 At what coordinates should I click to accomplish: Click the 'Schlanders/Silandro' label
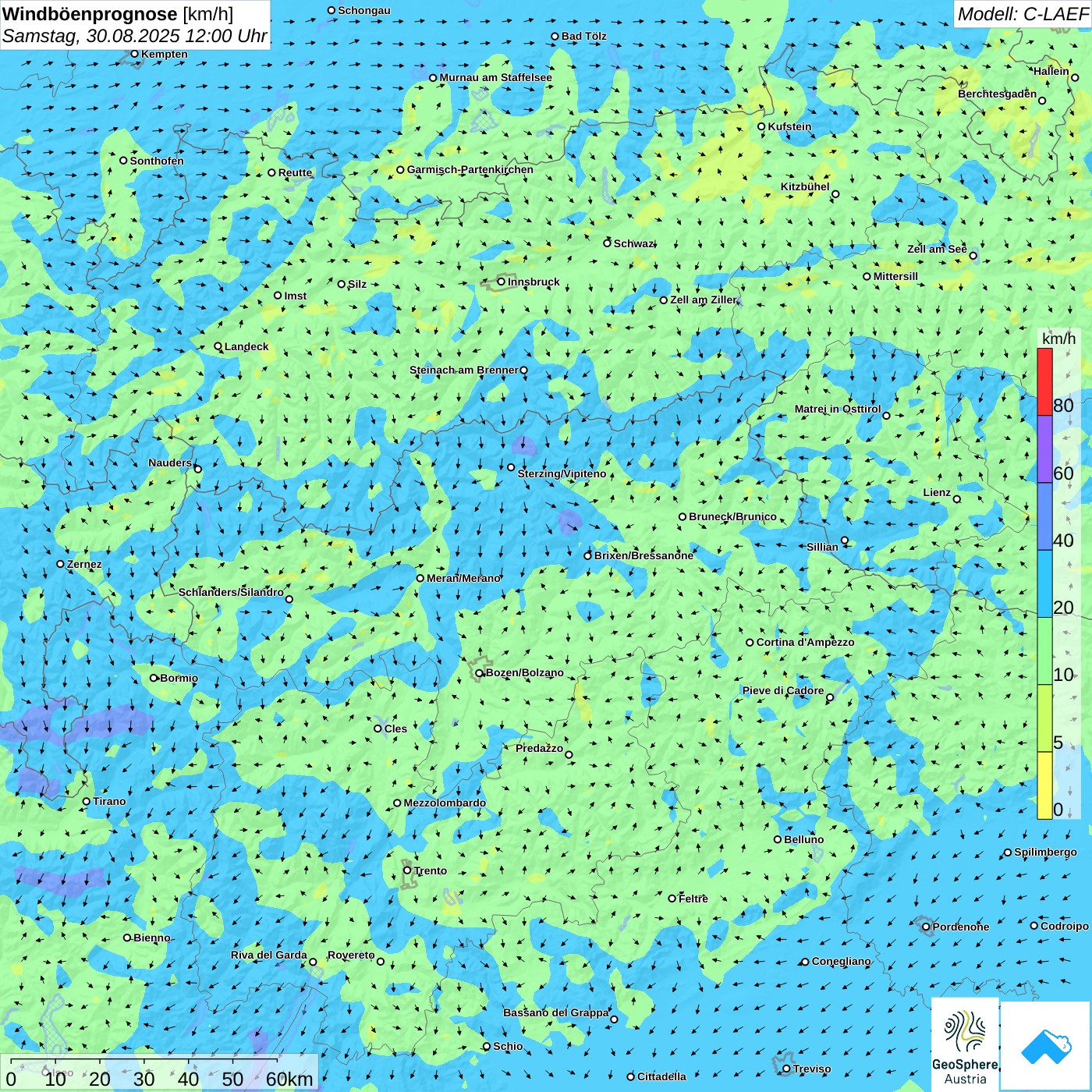[x=231, y=592]
